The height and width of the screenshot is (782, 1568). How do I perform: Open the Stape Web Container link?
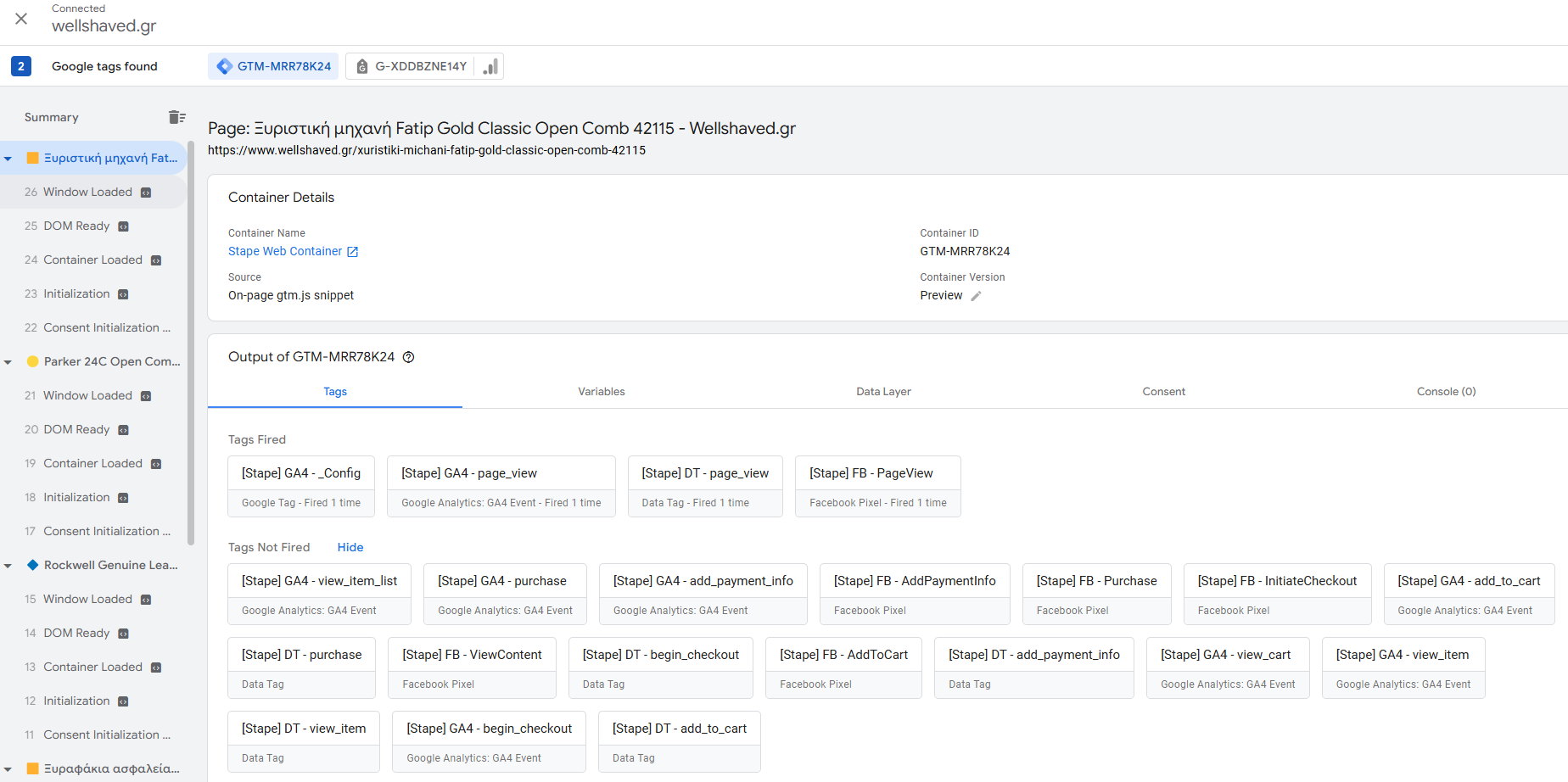[x=285, y=251]
